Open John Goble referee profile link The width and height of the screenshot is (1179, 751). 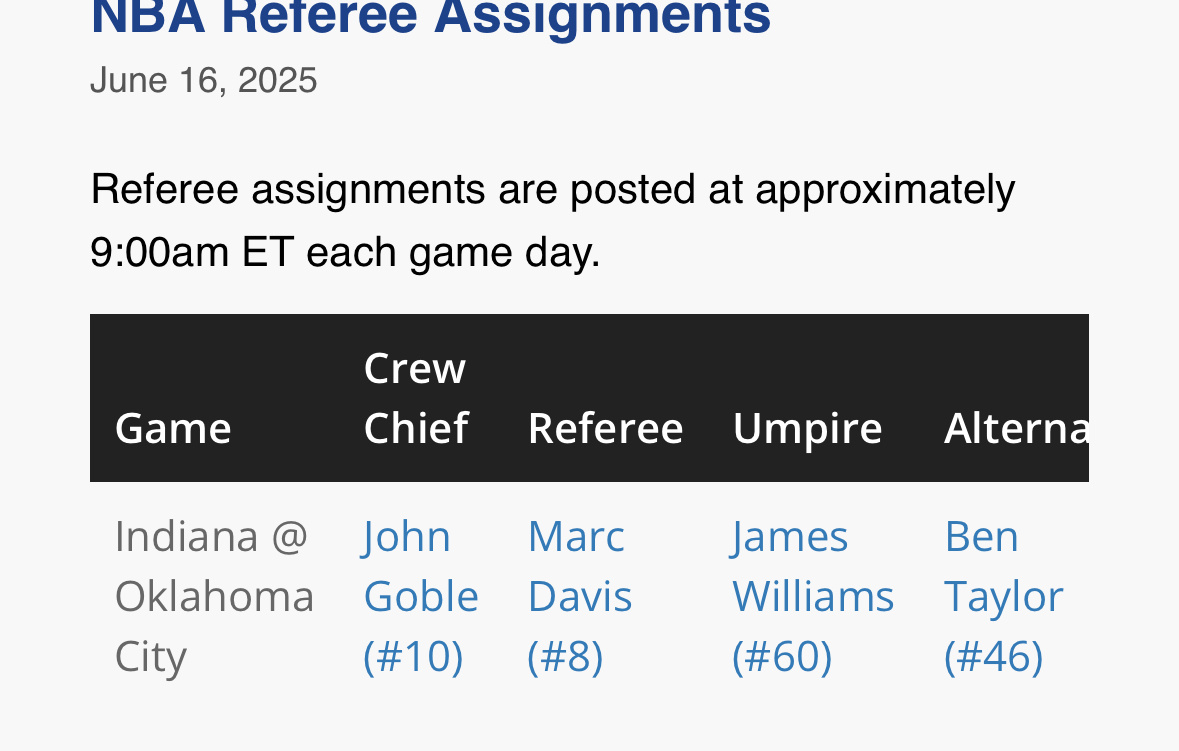pos(420,596)
